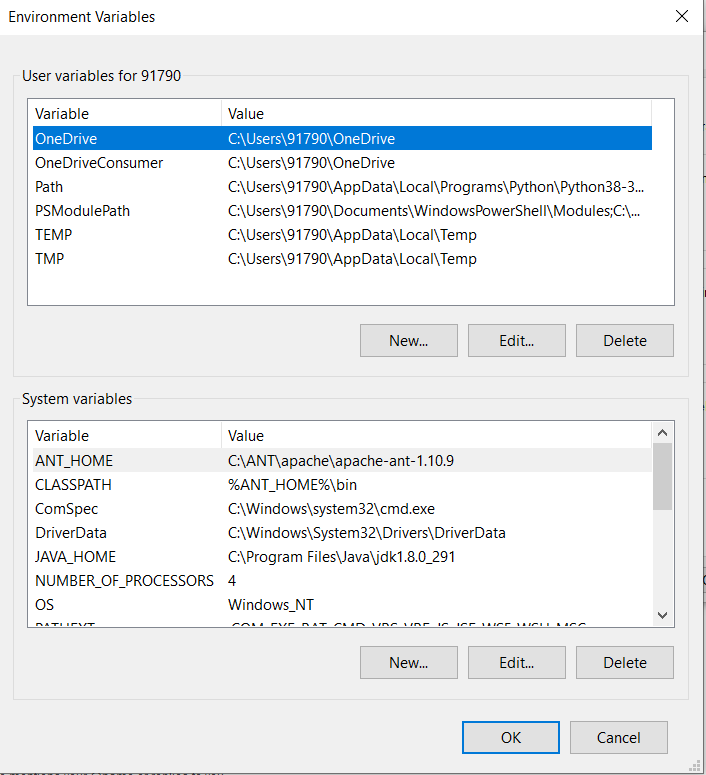The height and width of the screenshot is (775, 706).
Task: Click the apache-ant-1.10.9 value cell
Action: click(341, 461)
